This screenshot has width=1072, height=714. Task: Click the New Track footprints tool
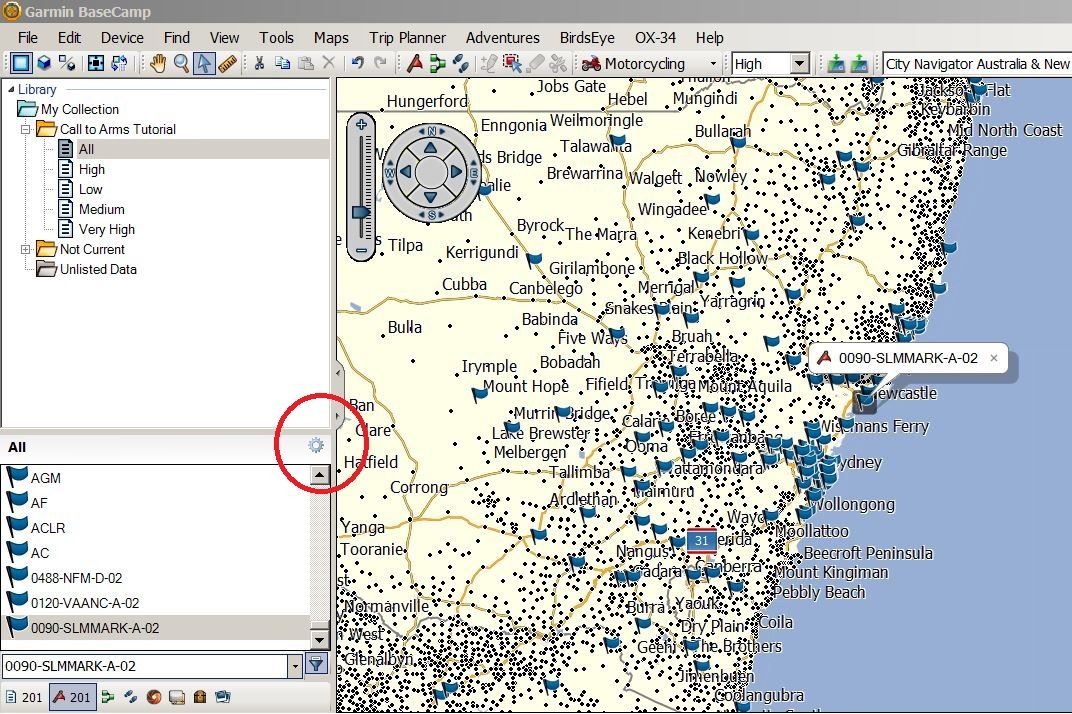[x=460, y=64]
